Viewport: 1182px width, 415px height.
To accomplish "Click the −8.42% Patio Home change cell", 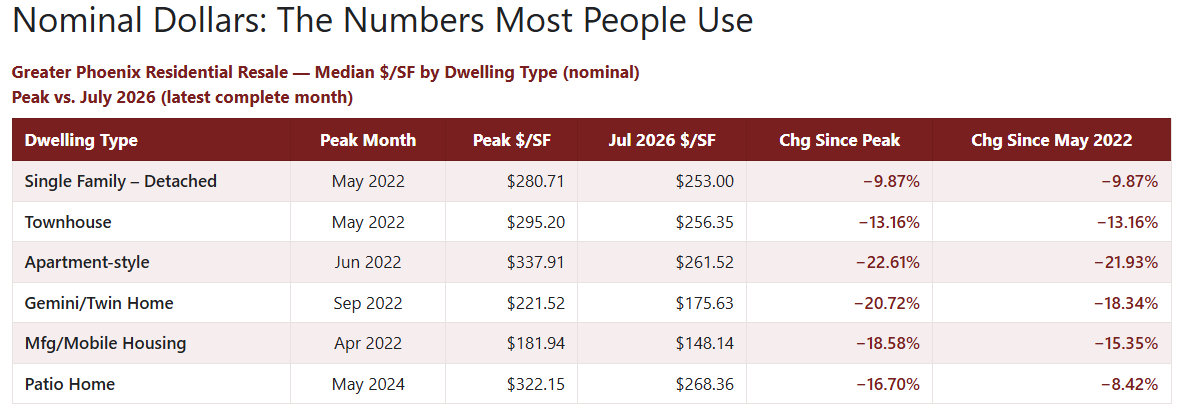I will point(1129,385).
